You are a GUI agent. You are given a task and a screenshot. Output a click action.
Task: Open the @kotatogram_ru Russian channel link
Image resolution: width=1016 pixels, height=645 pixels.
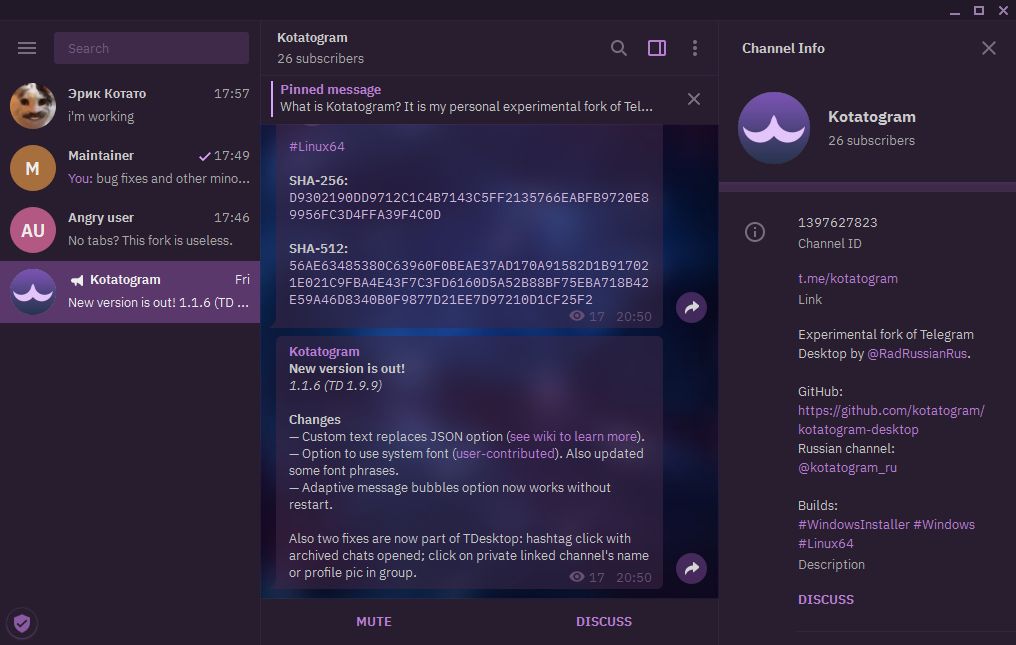(847, 467)
